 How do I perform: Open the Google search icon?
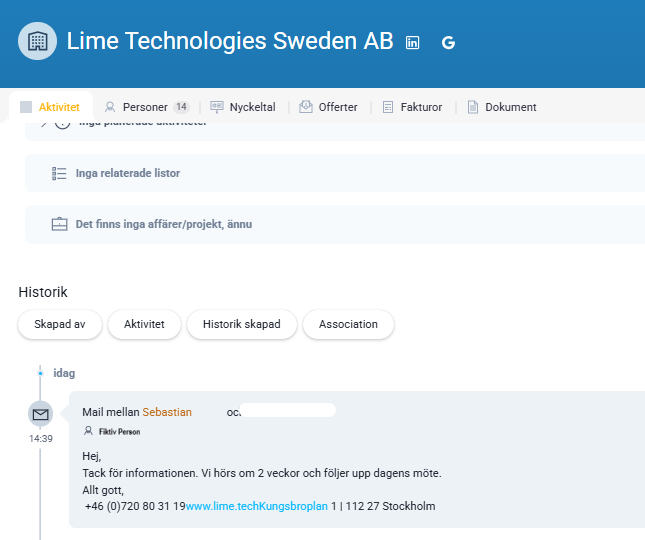pos(448,43)
